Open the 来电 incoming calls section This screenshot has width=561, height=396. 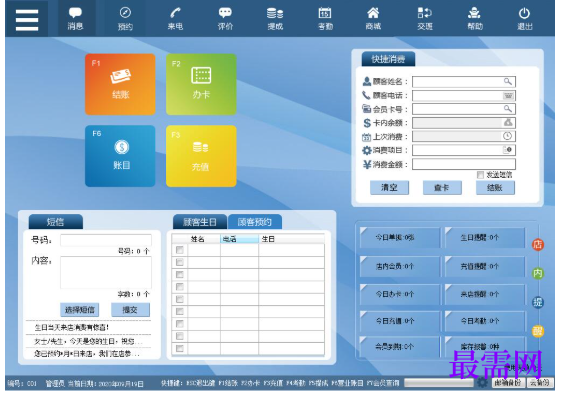tap(175, 18)
